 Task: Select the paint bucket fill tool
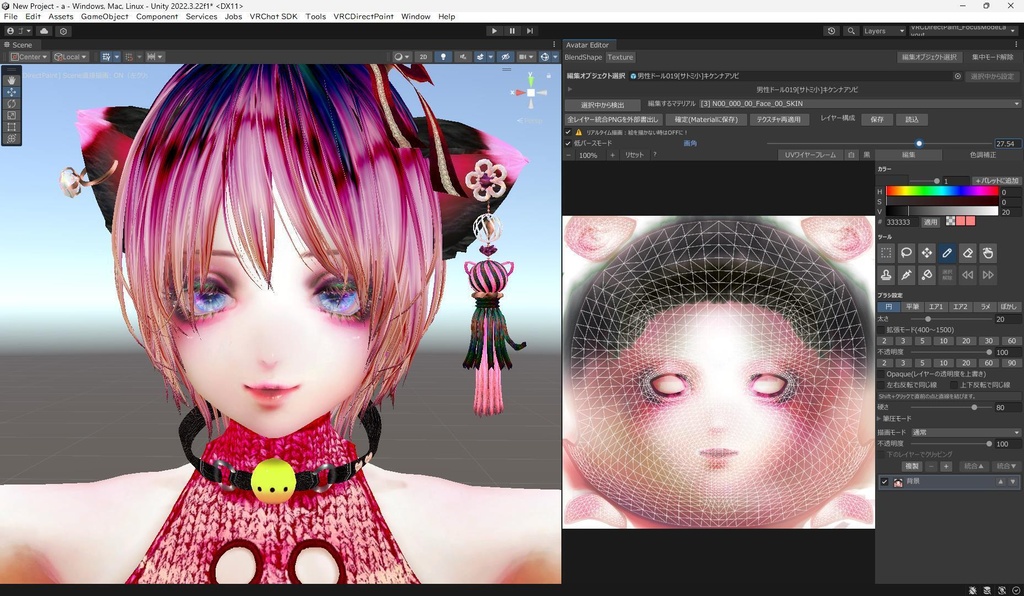click(x=927, y=275)
